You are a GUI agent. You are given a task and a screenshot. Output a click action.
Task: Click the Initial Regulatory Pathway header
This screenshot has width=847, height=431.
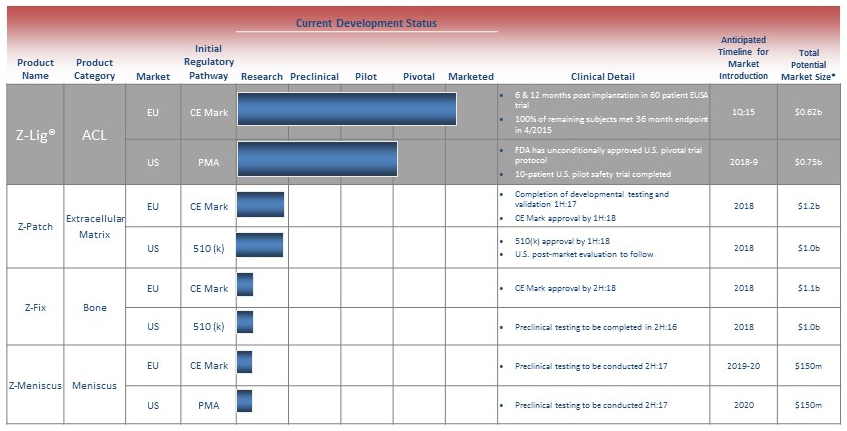(x=209, y=62)
